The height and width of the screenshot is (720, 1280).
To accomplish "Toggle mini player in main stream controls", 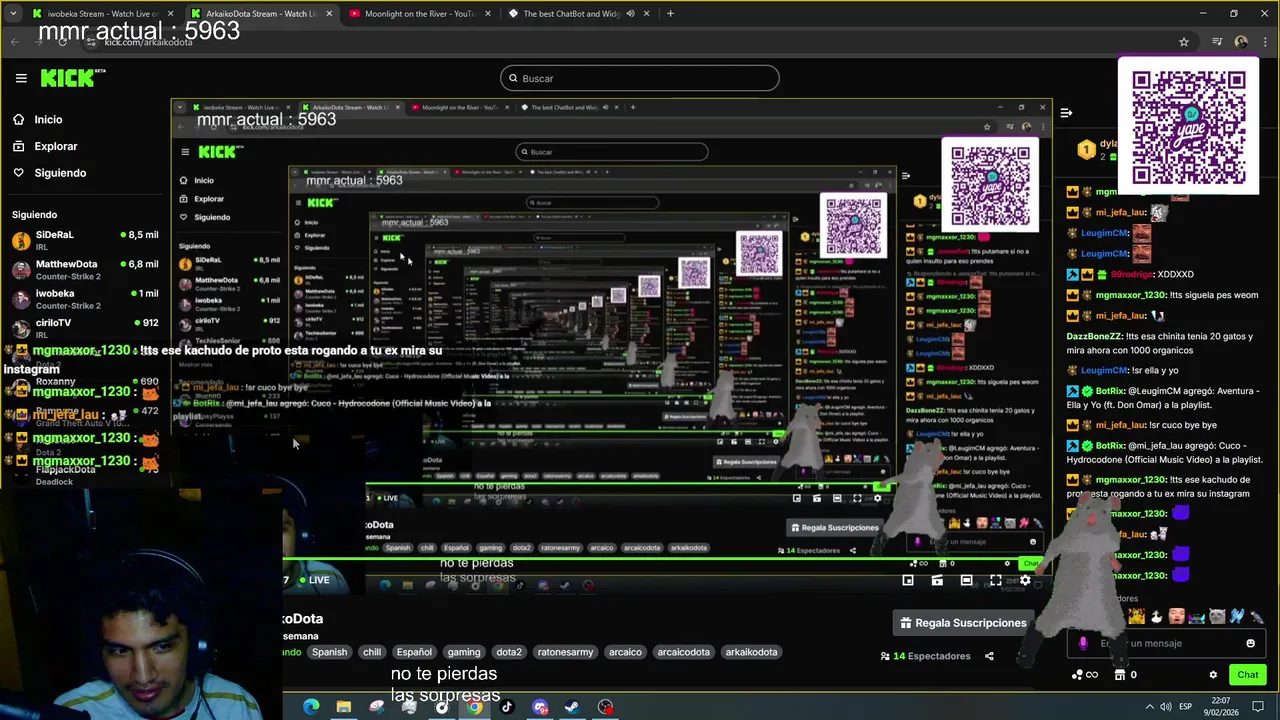I will (907, 580).
